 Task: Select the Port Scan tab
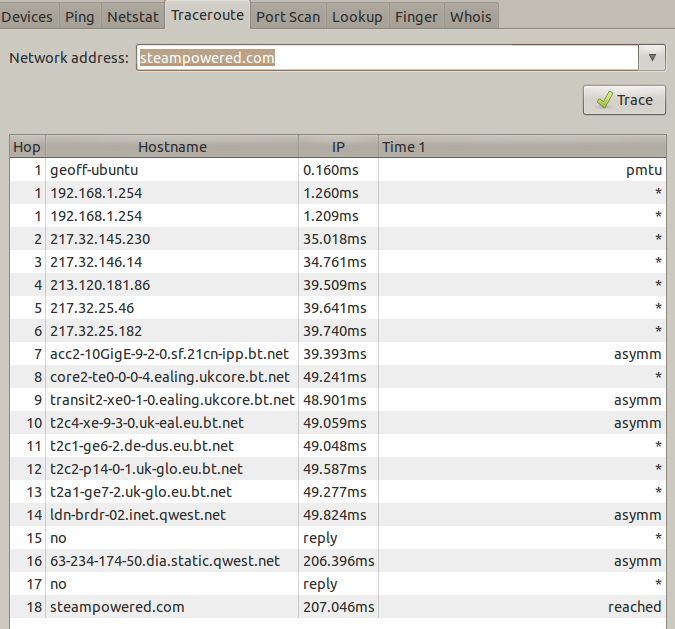pos(286,16)
